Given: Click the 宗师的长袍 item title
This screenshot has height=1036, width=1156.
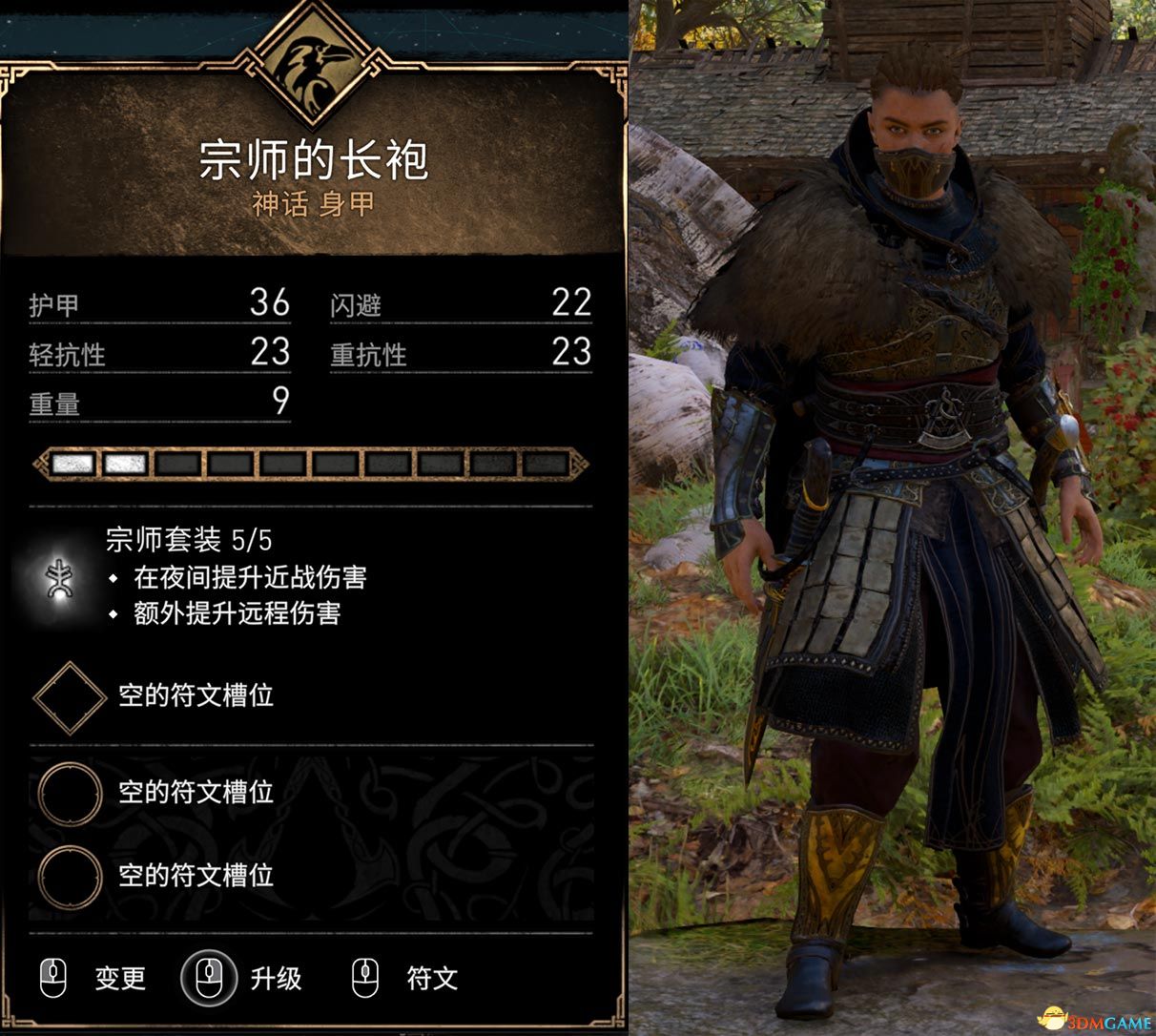Looking at the screenshot, I should (x=313, y=159).
